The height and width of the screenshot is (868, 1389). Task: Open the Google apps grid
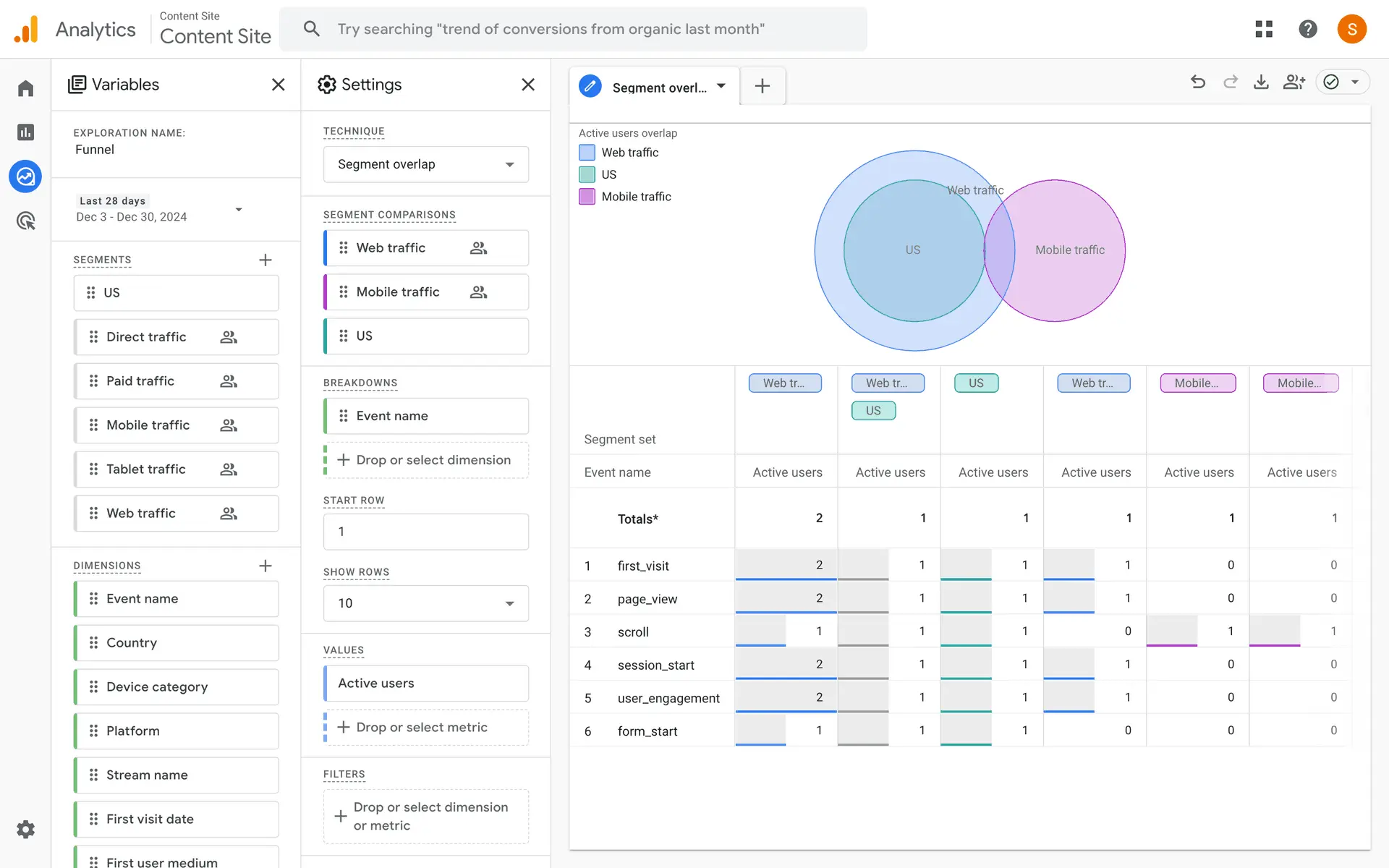(1264, 29)
